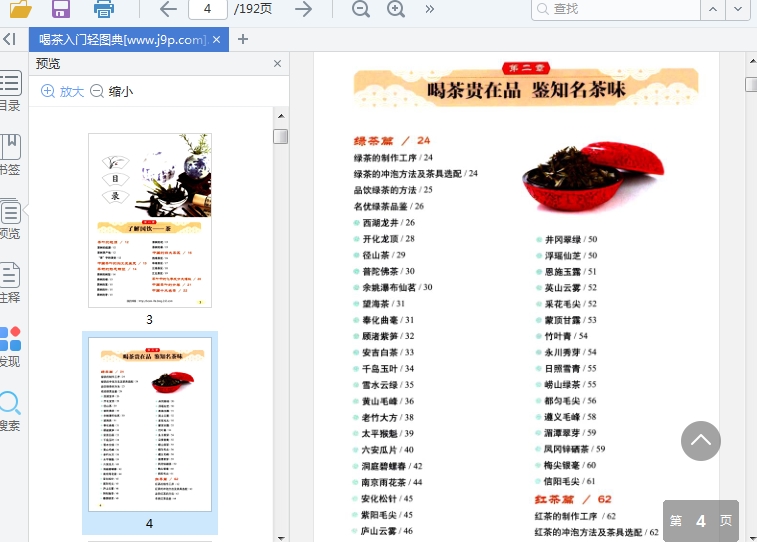The width and height of the screenshot is (757, 542).
Task: Go to the previous page arrow
Action: (168, 9)
